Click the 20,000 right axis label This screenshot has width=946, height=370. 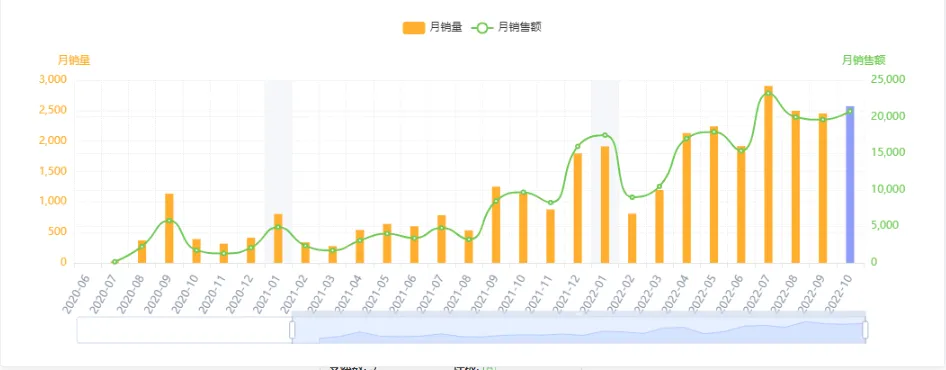pos(888,116)
